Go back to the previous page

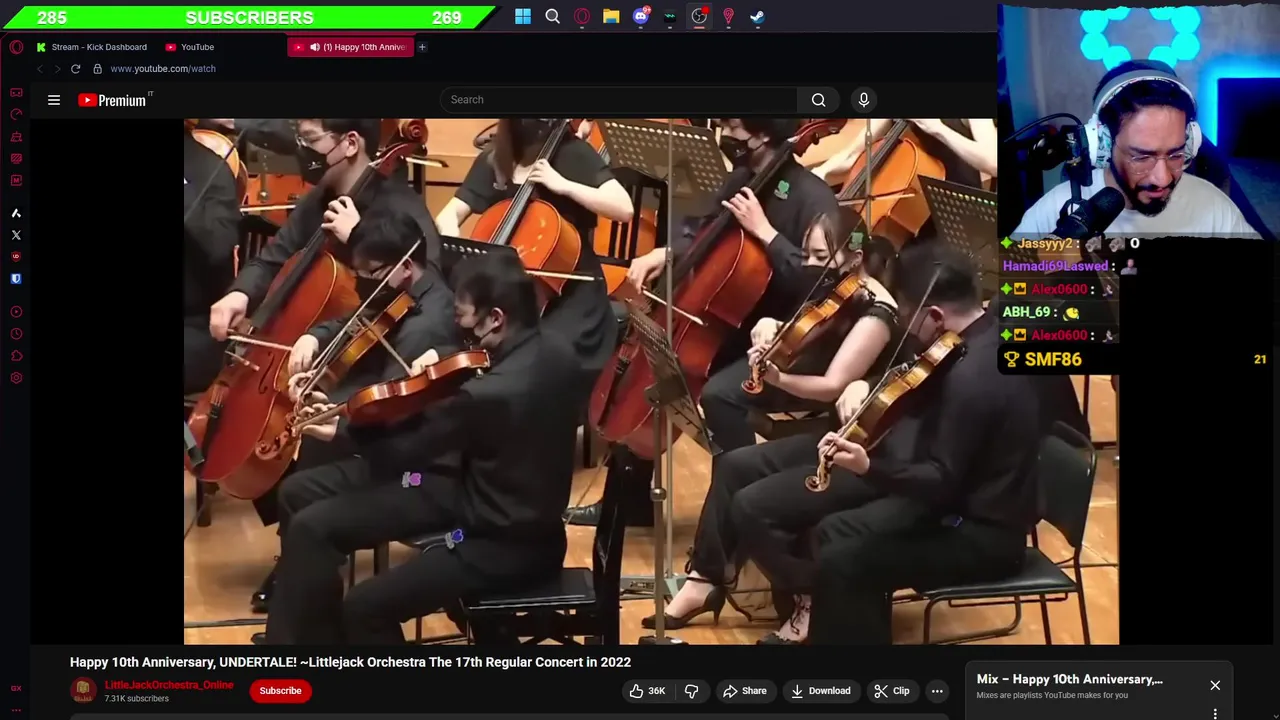[40, 69]
